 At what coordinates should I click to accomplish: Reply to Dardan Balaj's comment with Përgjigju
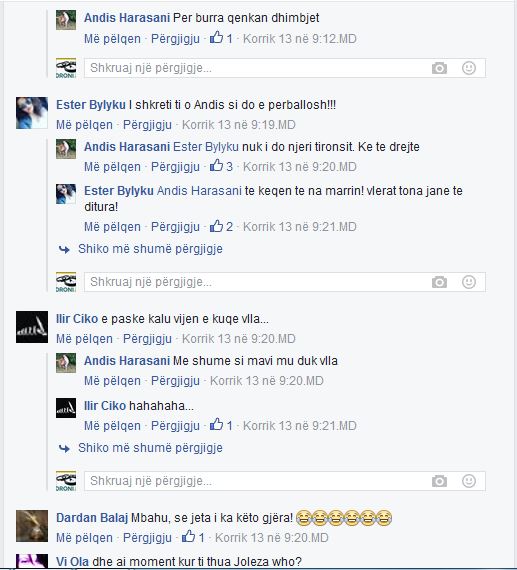tap(147, 538)
